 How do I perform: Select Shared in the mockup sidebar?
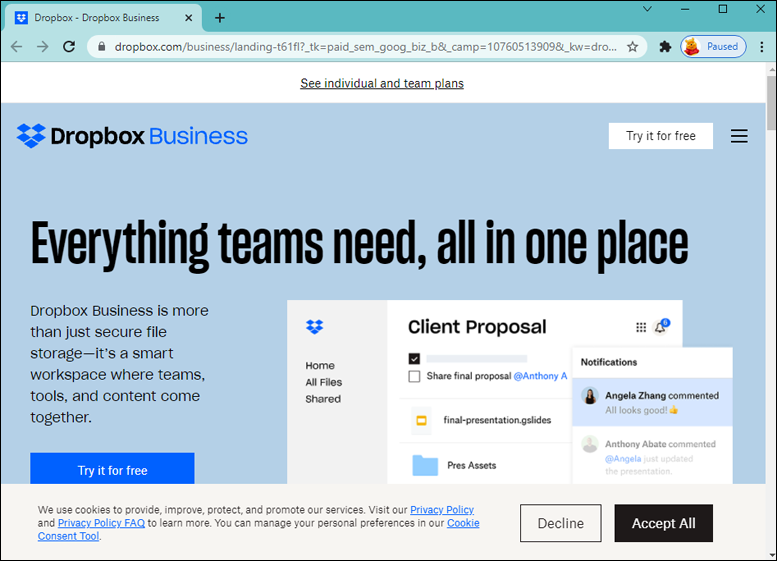tap(323, 399)
